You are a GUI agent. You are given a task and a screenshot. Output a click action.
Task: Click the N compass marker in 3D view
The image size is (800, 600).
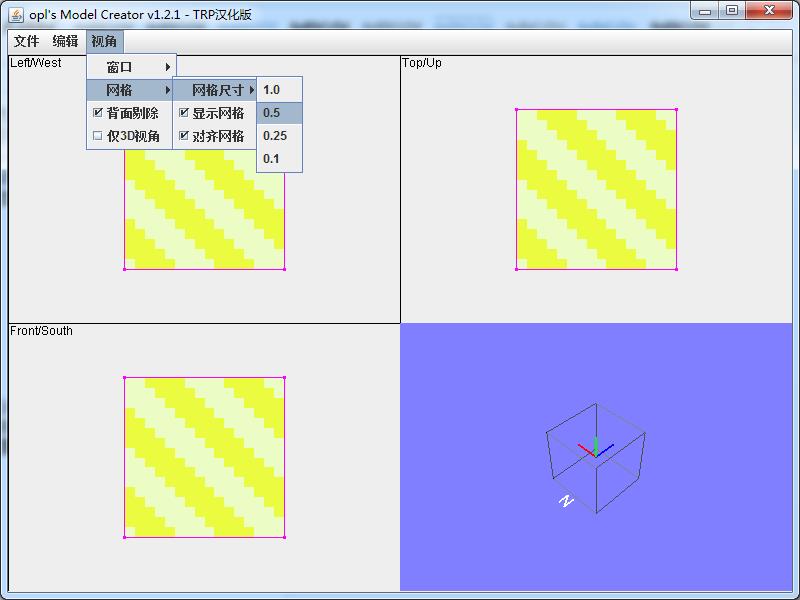565,500
